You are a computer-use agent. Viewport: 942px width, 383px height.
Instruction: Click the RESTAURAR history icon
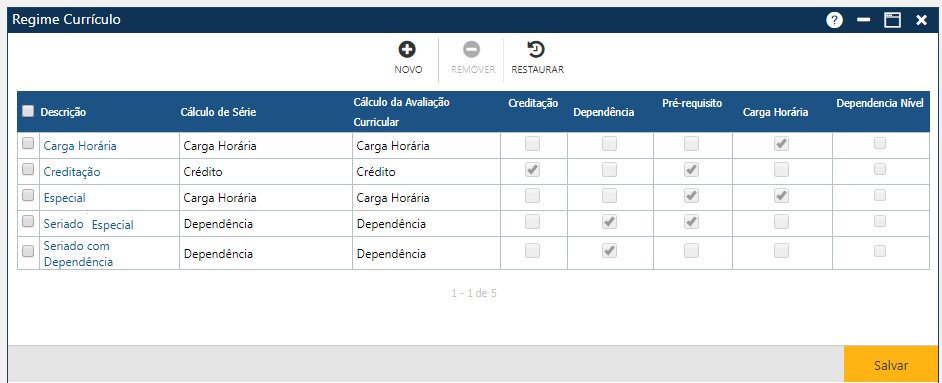[x=536, y=49]
